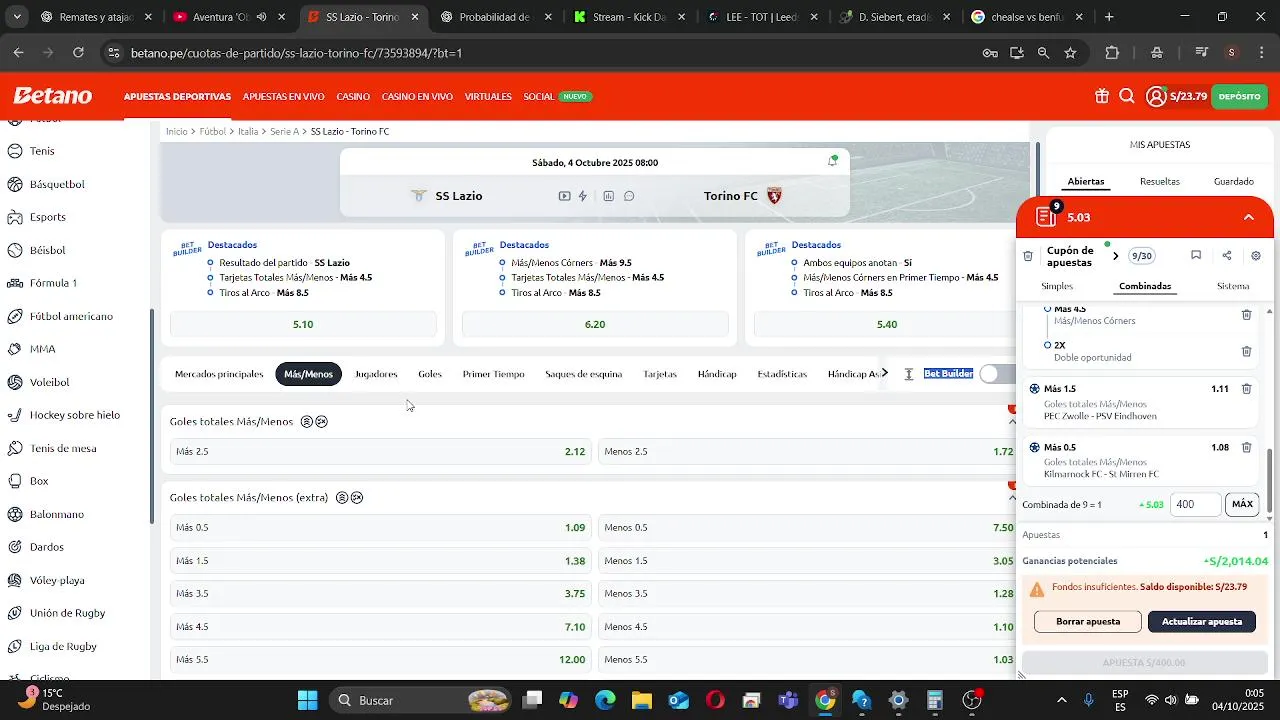1280x720 pixels.
Task: Open Google Chrome from the taskbar
Action: (x=825, y=700)
